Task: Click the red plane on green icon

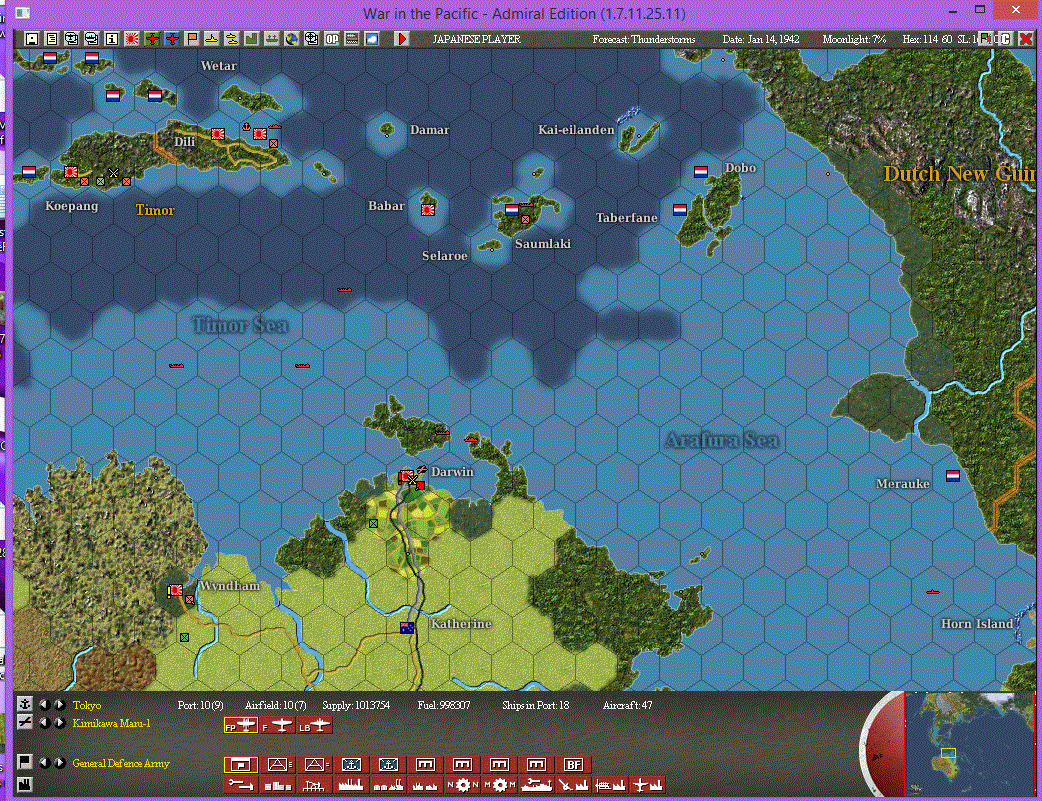Action: [x=152, y=39]
